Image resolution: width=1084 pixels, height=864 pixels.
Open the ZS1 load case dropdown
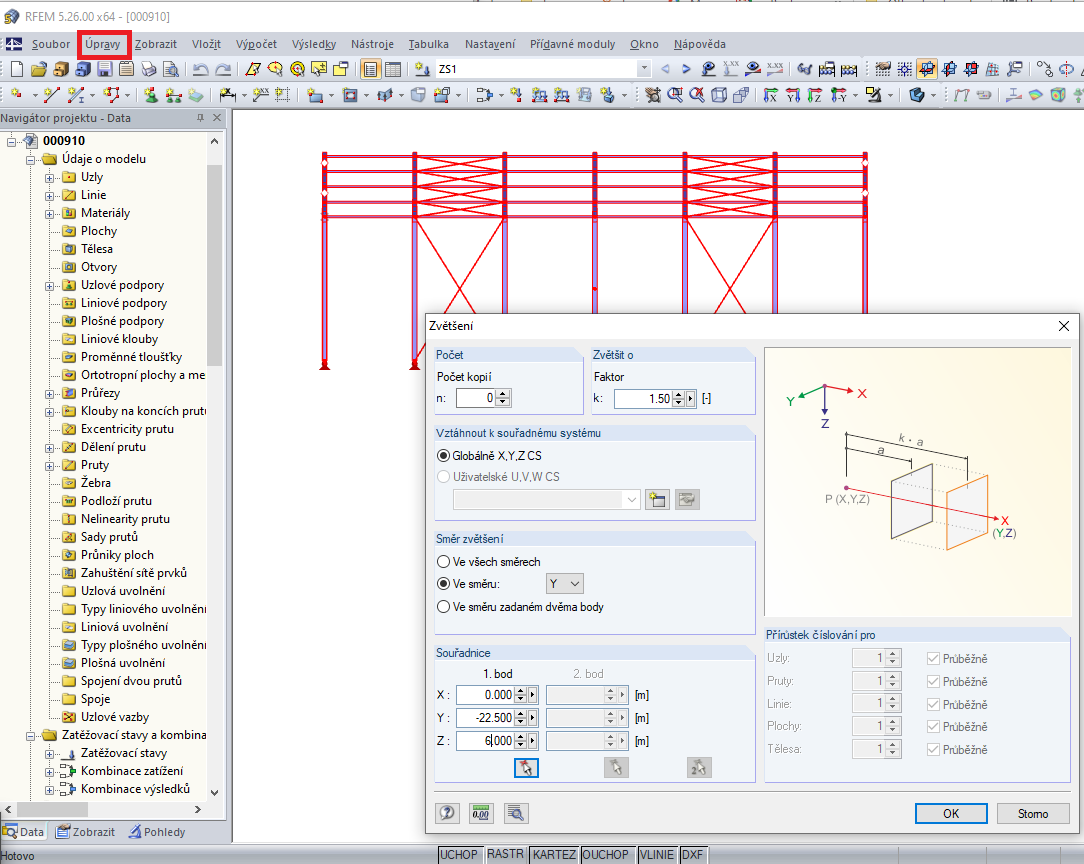644,68
